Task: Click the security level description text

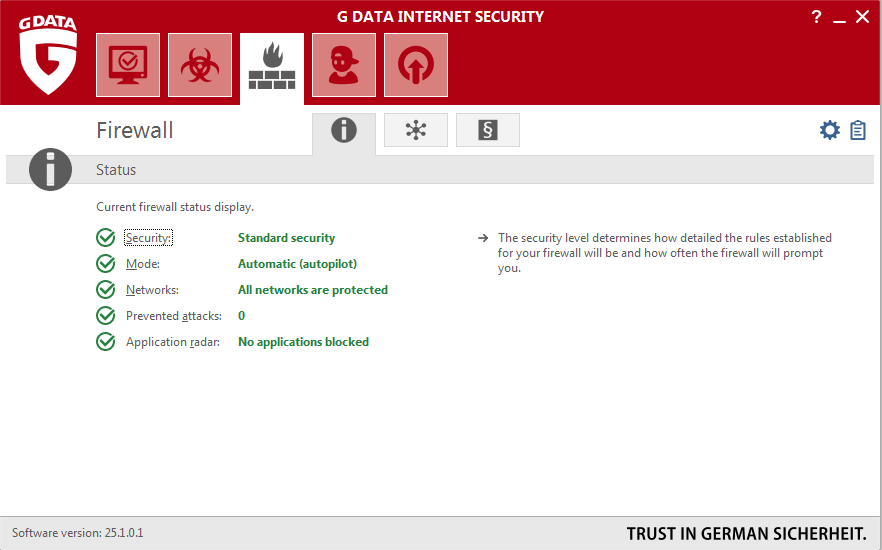Action: tap(664, 253)
